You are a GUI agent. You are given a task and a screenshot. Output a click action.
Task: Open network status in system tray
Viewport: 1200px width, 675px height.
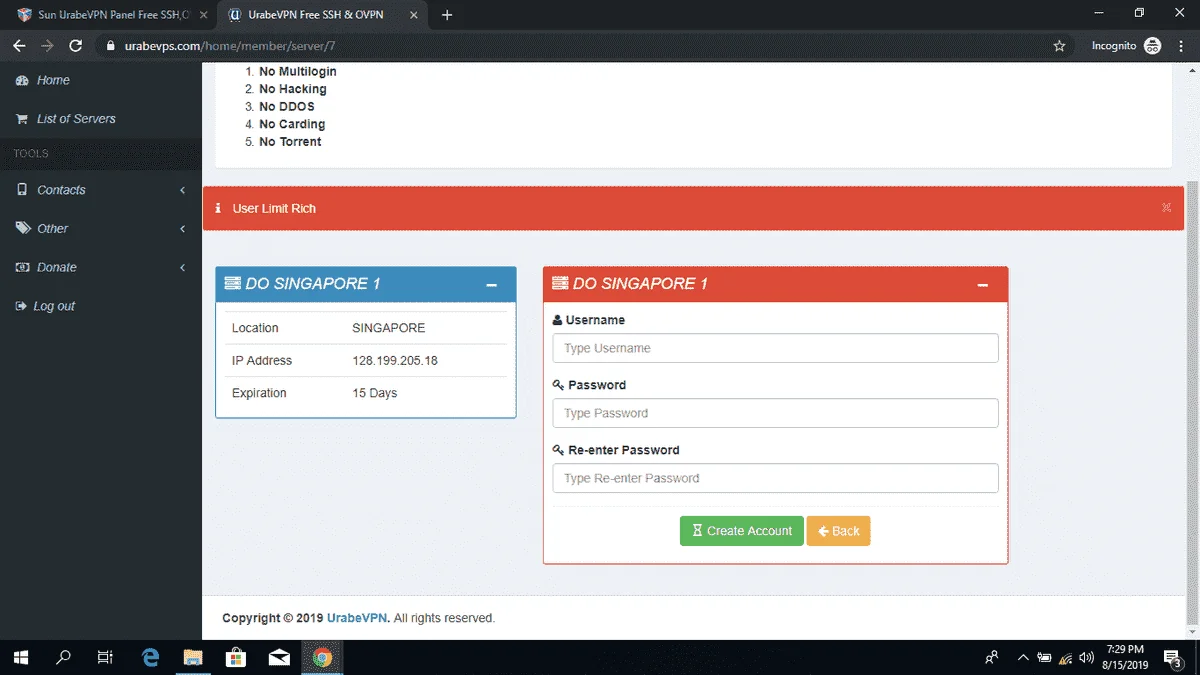click(1066, 657)
